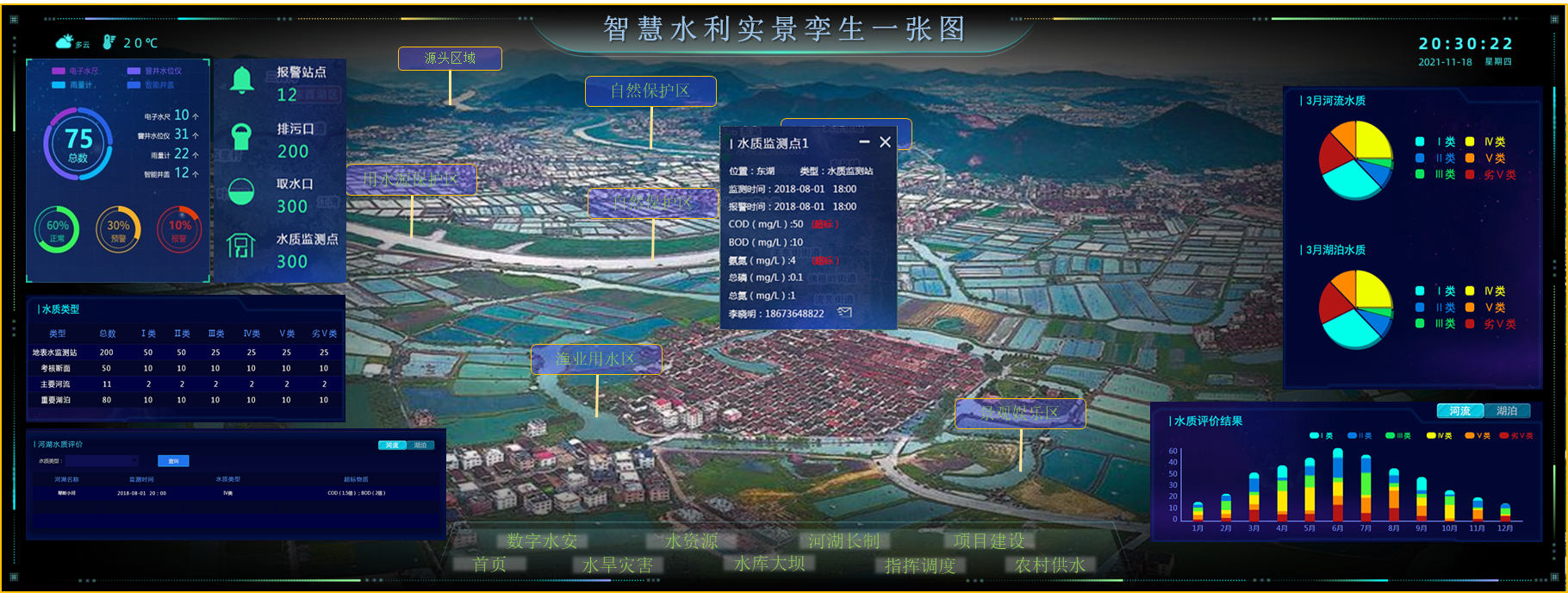
Task: Click the cloudy weather icon
Action: [65, 41]
